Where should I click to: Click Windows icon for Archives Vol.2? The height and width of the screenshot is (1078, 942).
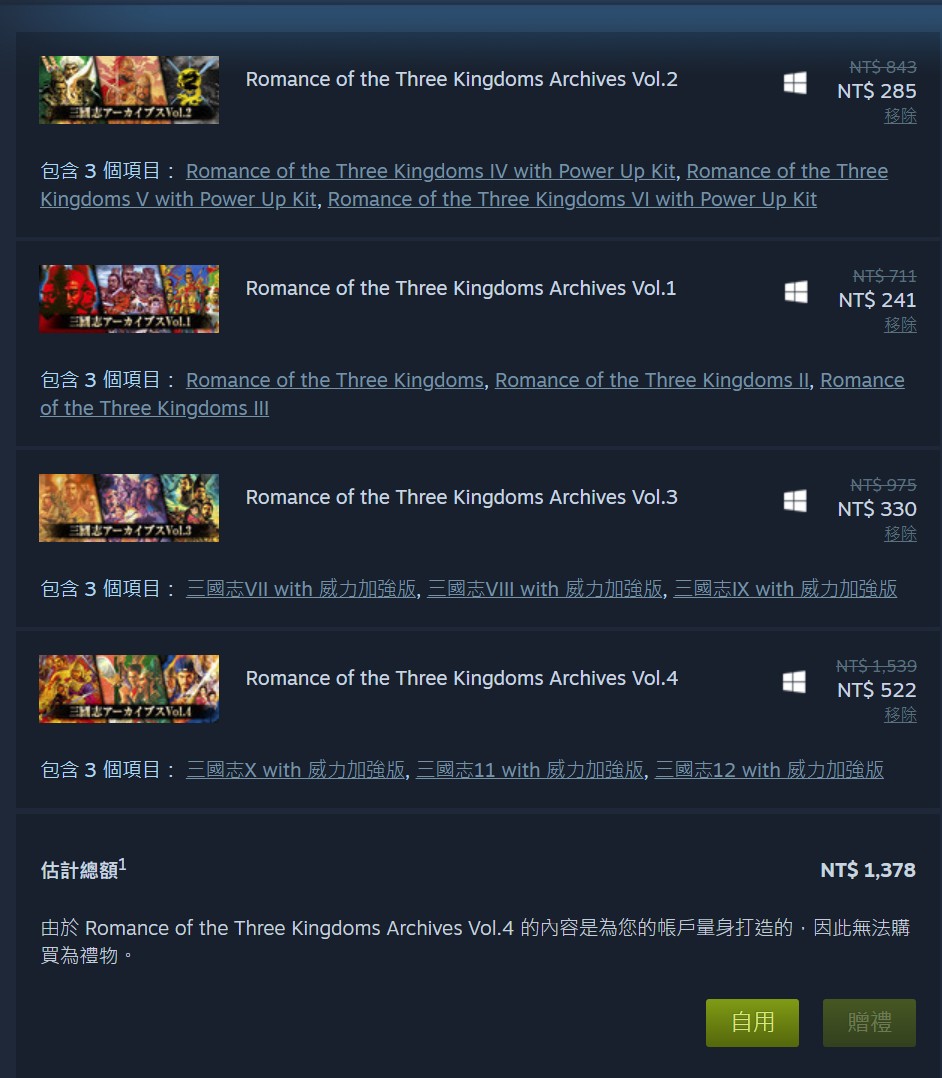click(795, 83)
